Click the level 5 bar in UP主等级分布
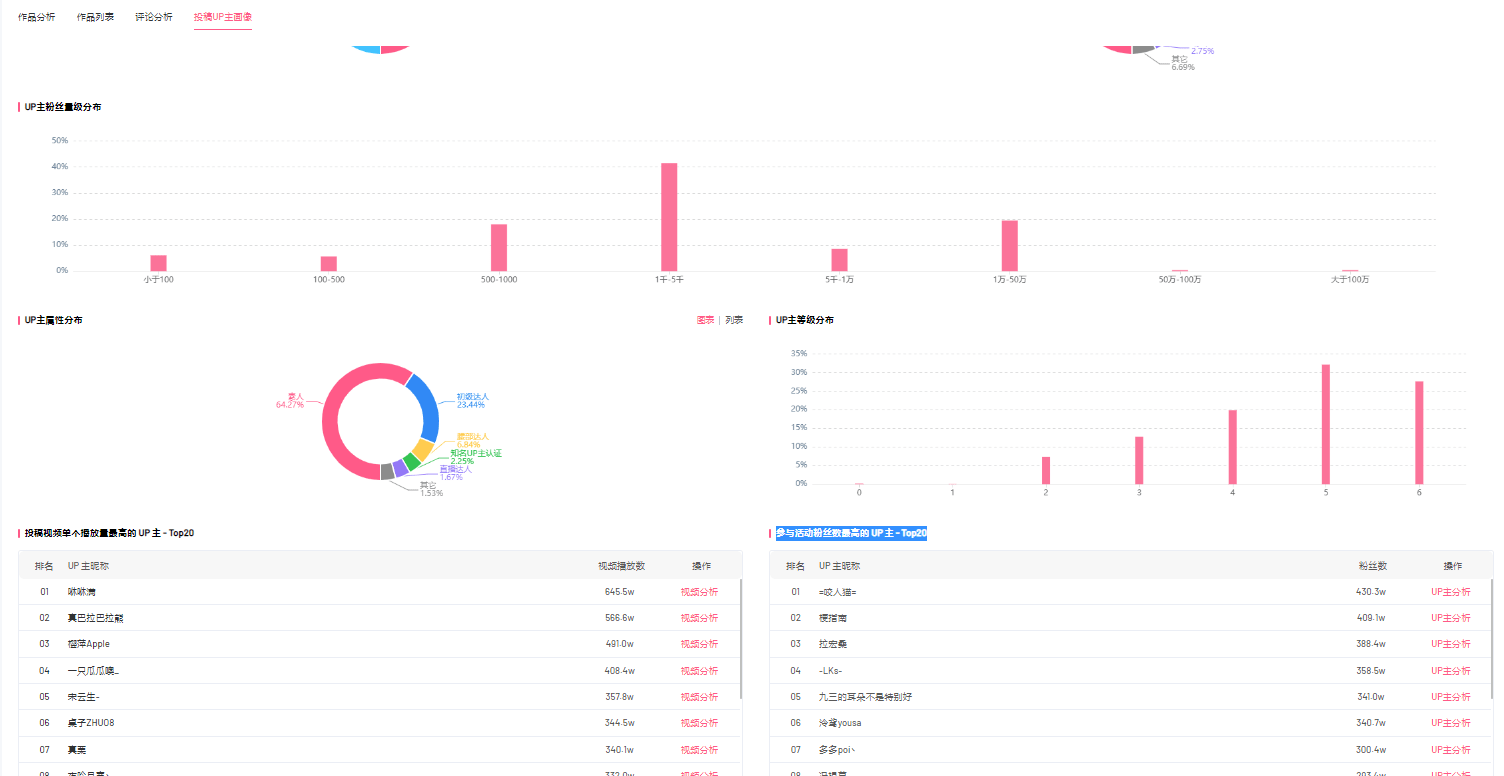 coord(1326,424)
